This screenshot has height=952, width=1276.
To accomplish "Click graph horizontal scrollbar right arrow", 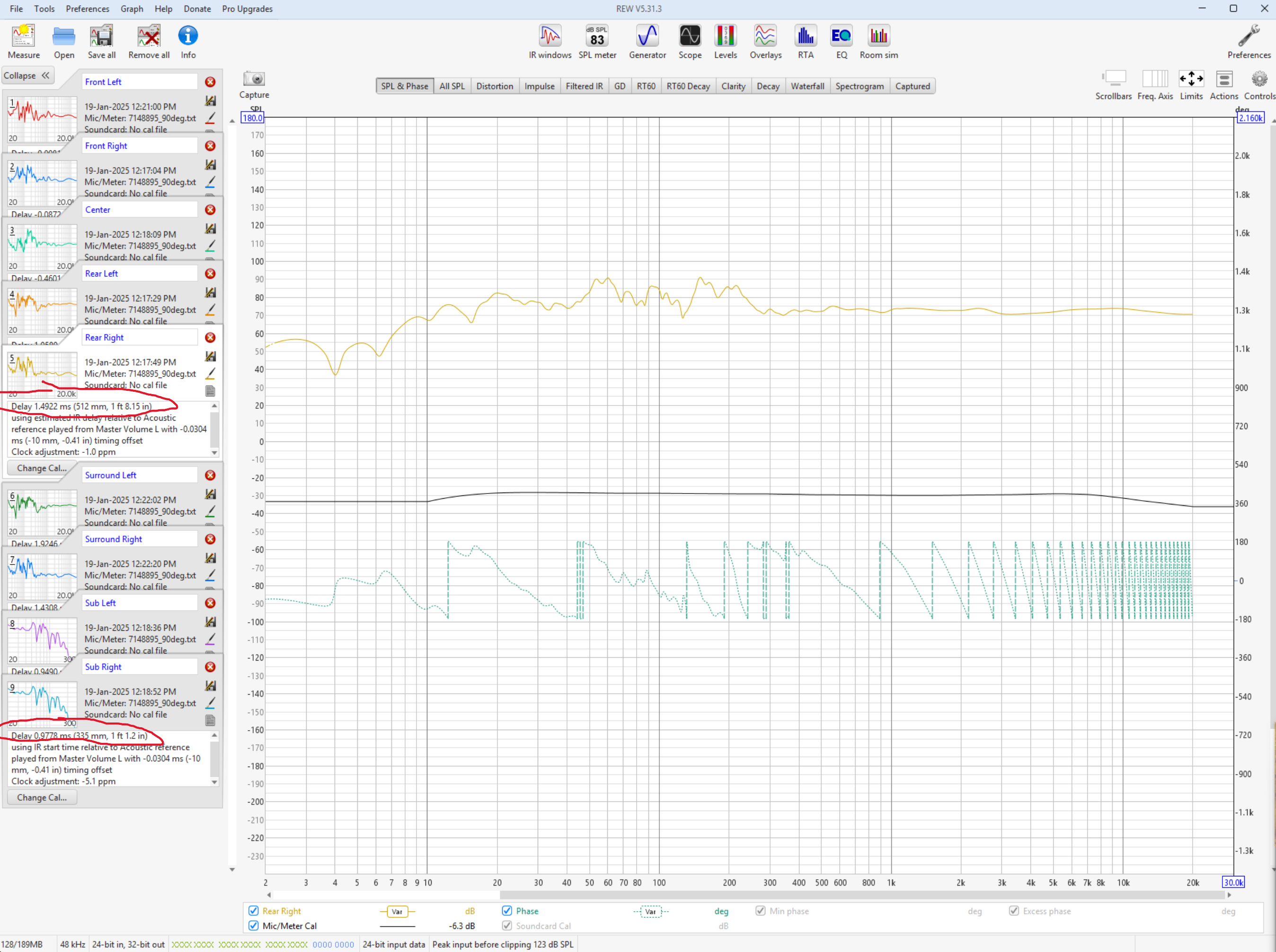I will click(x=1229, y=895).
